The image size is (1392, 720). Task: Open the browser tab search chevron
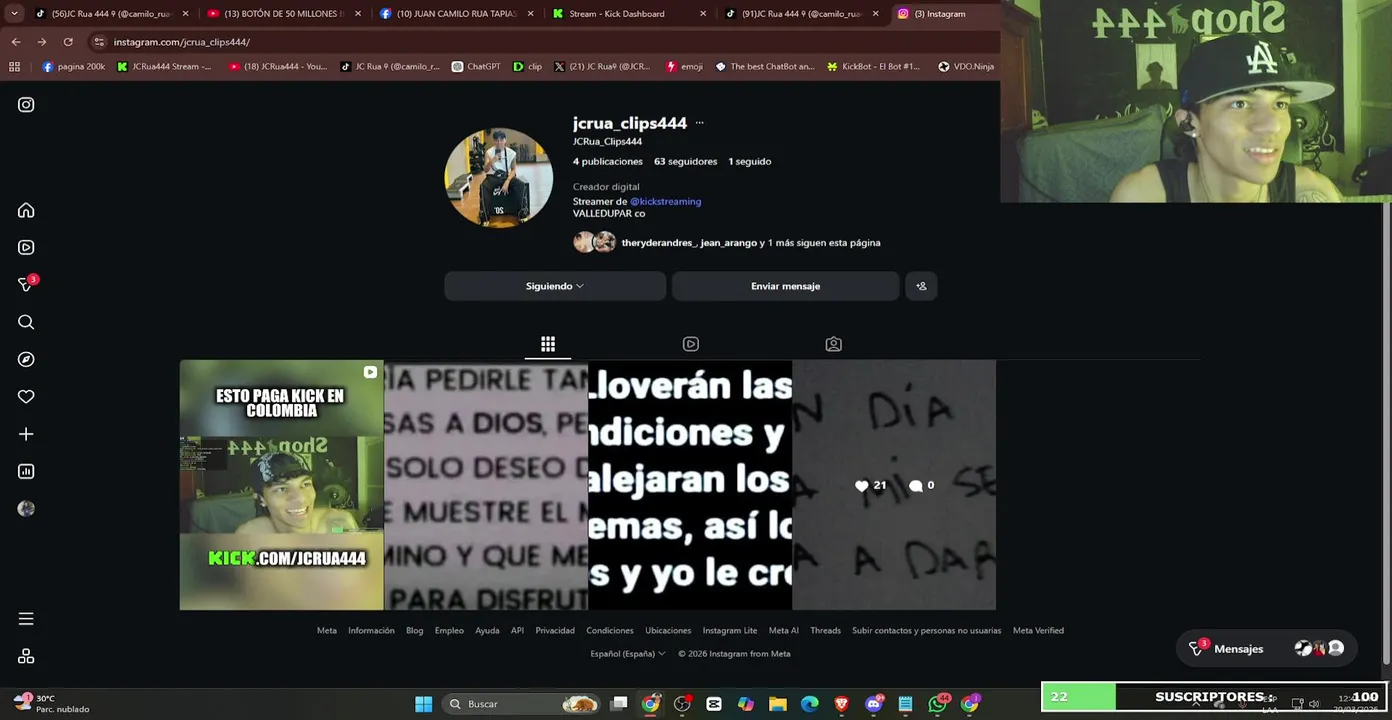pos(14,14)
